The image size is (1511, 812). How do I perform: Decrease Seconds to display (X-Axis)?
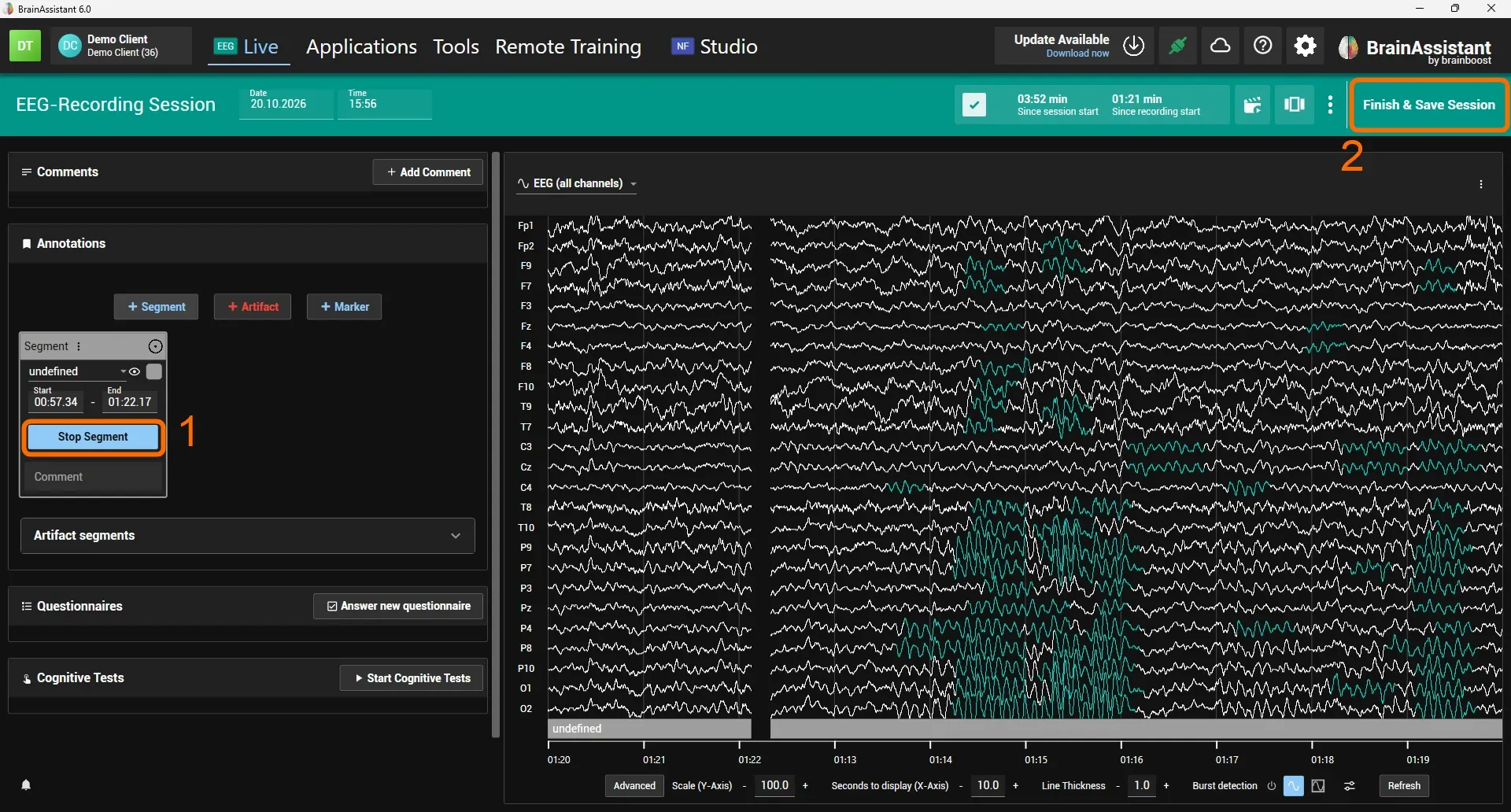tap(961, 786)
